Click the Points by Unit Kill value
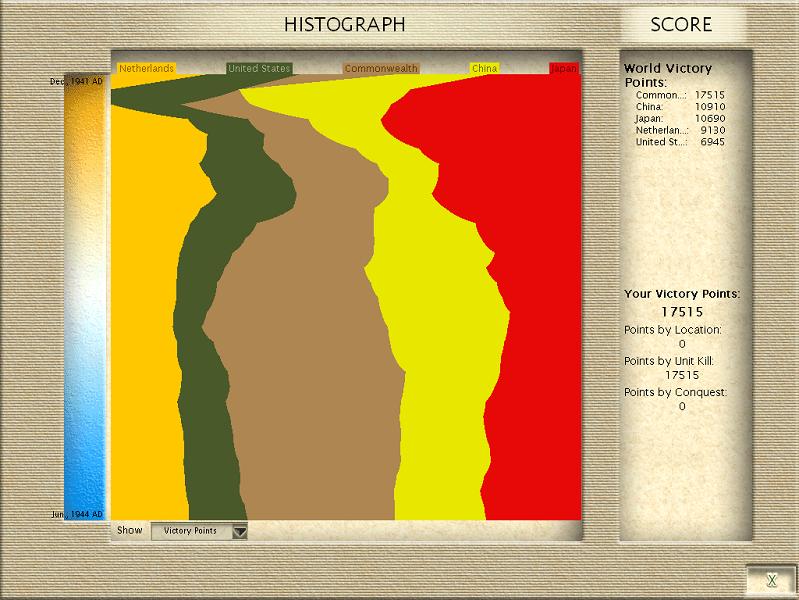Viewport: 799px width, 600px height. pos(681,375)
